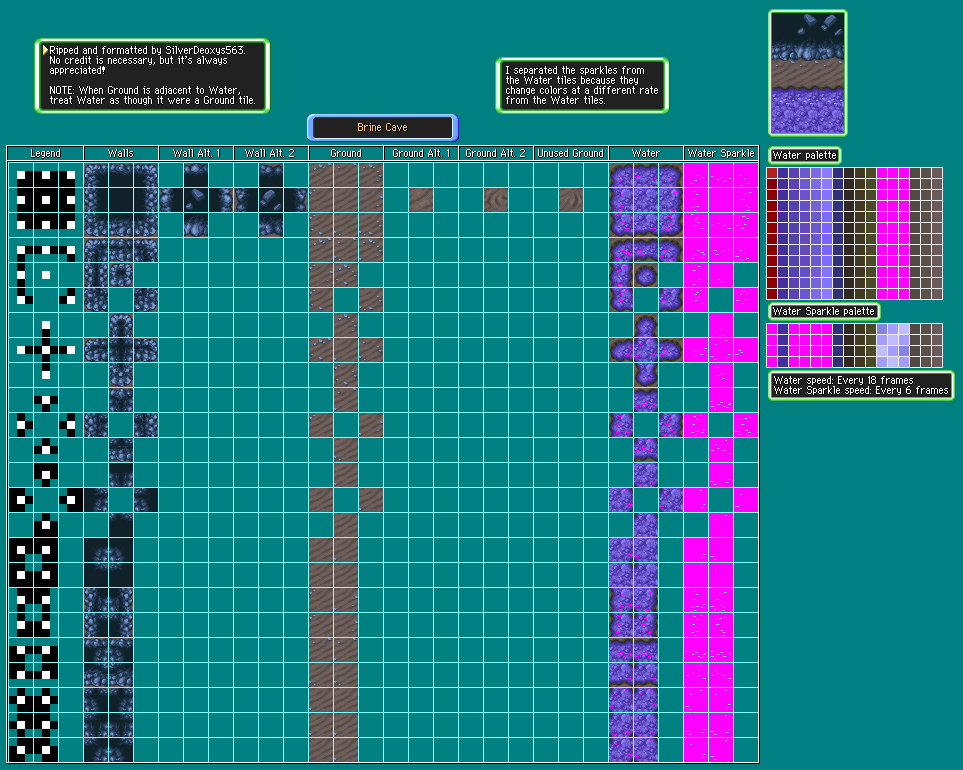The image size is (963, 770).
Task: Pick a color from the Water palette grid
Action: coord(854,233)
